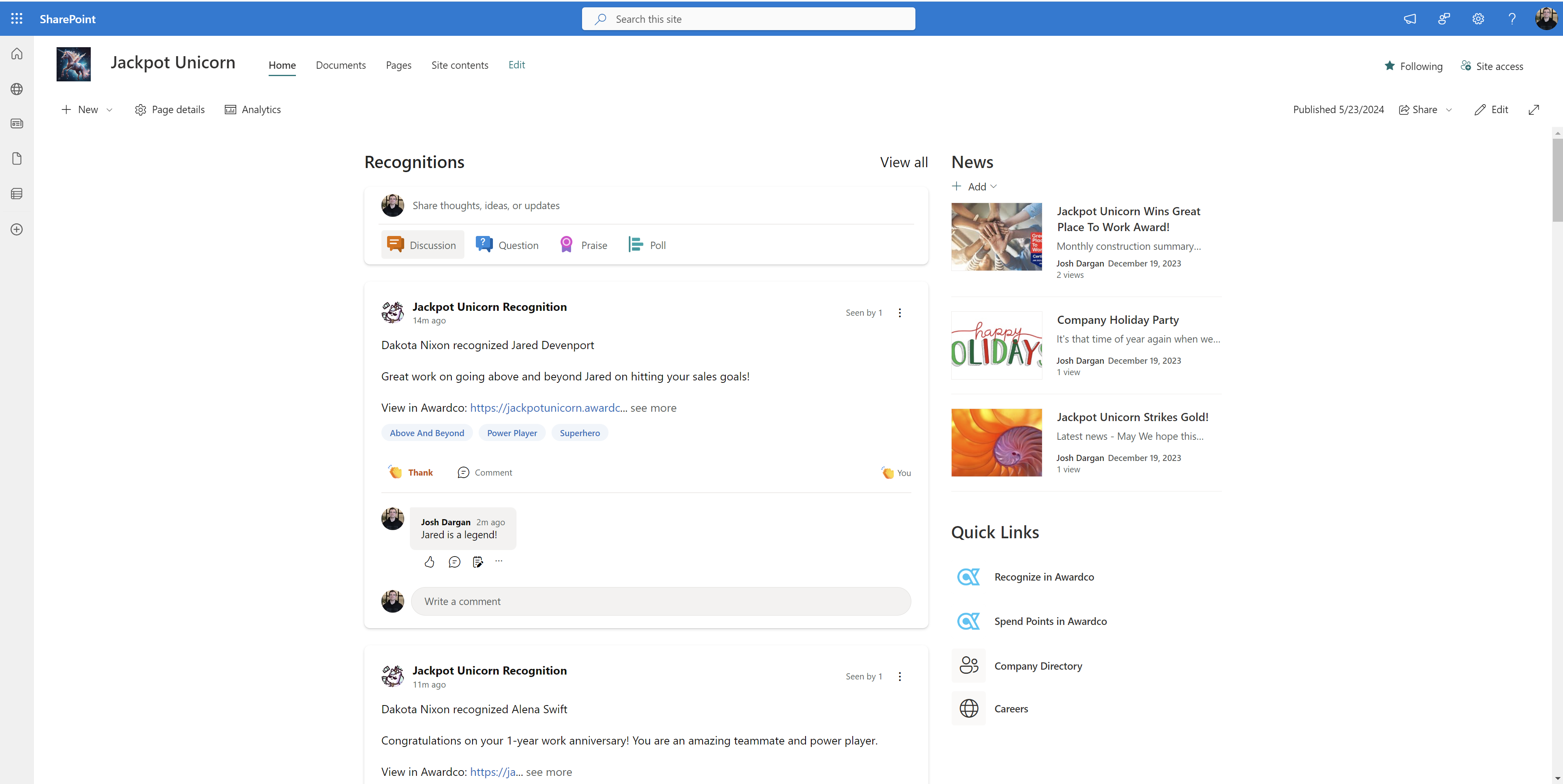Open the home icon in left sidebar
Viewport: 1563px width, 784px height.
click(16, 53)
